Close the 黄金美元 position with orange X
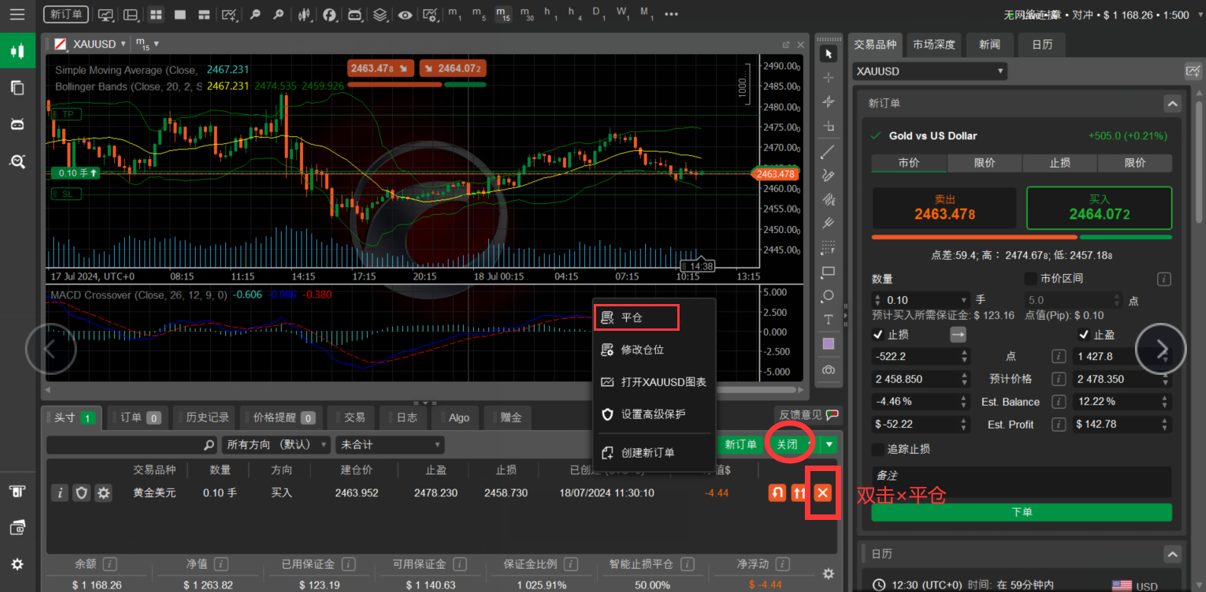Screen dimensions: 1206x592 [823, 492]
